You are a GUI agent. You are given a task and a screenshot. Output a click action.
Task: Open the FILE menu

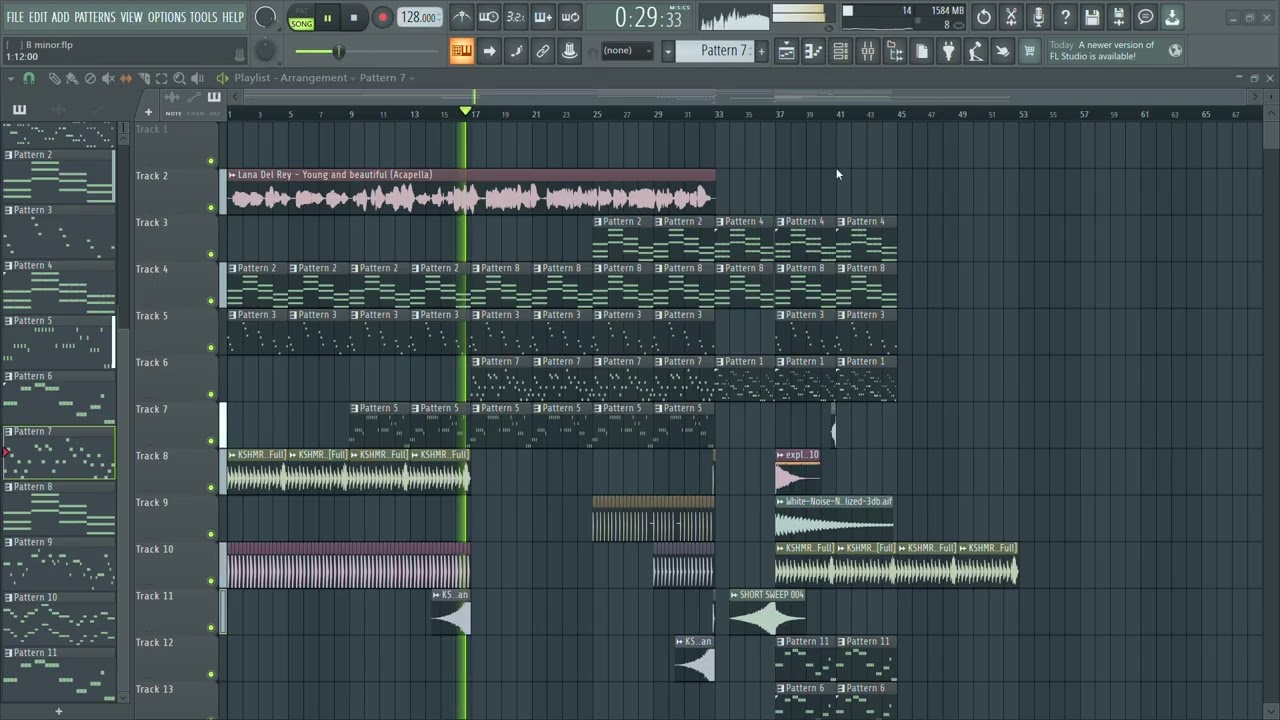click(x=15, y=17)
